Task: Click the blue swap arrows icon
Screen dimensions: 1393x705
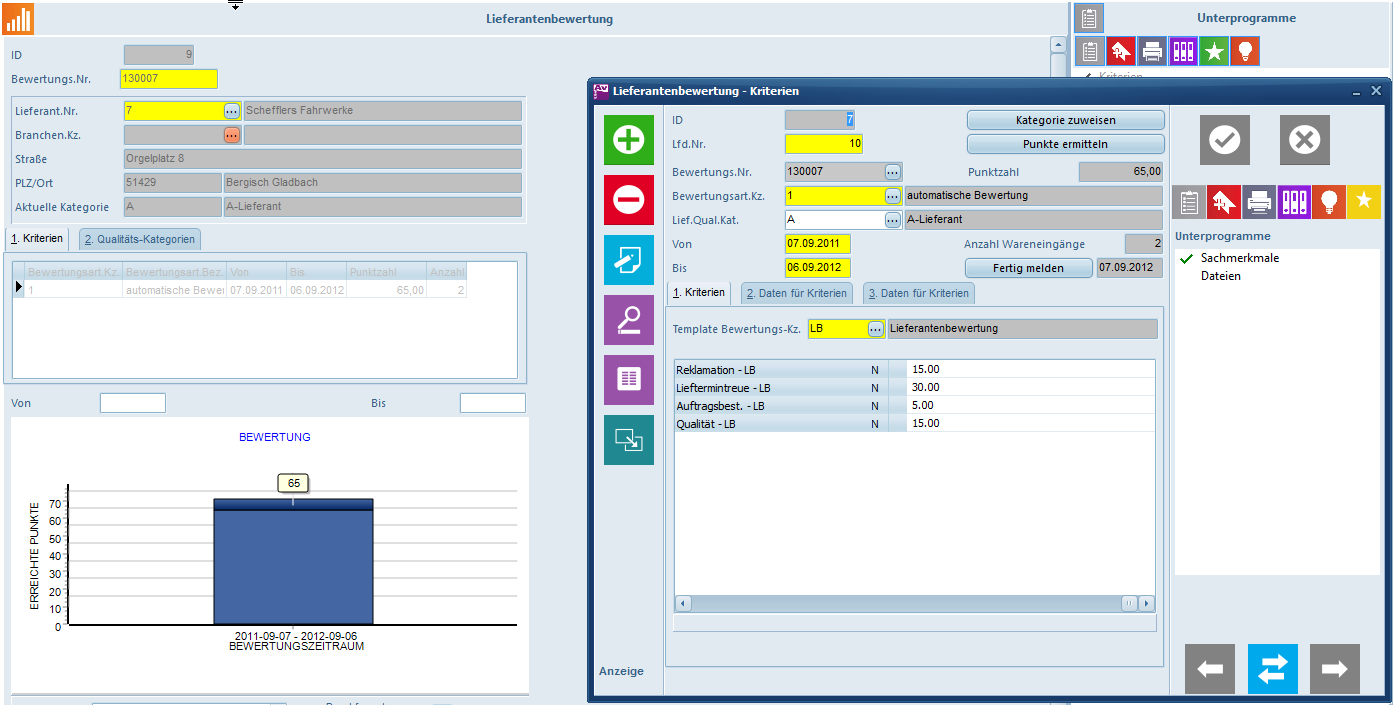Action: coord(1272,669)
